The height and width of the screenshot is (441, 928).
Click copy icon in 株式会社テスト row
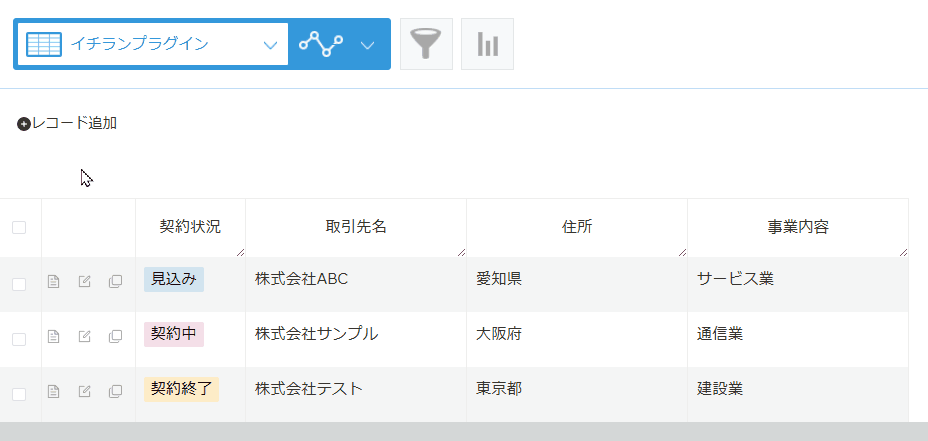click(x=115, y=392)
